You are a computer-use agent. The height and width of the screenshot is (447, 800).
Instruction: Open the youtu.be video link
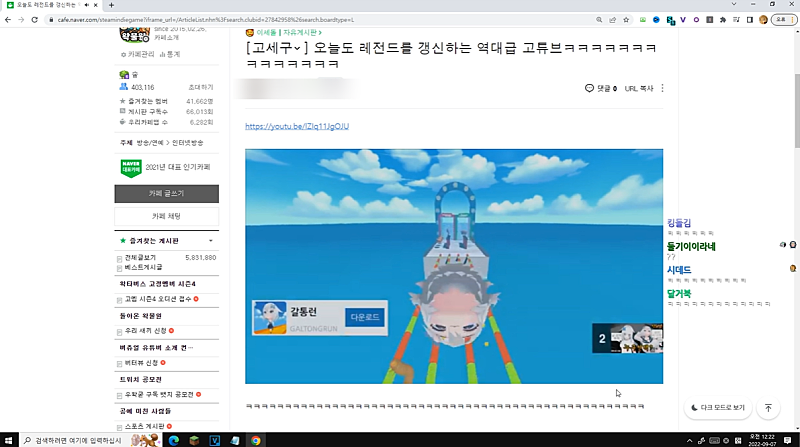tap(297, 127)
